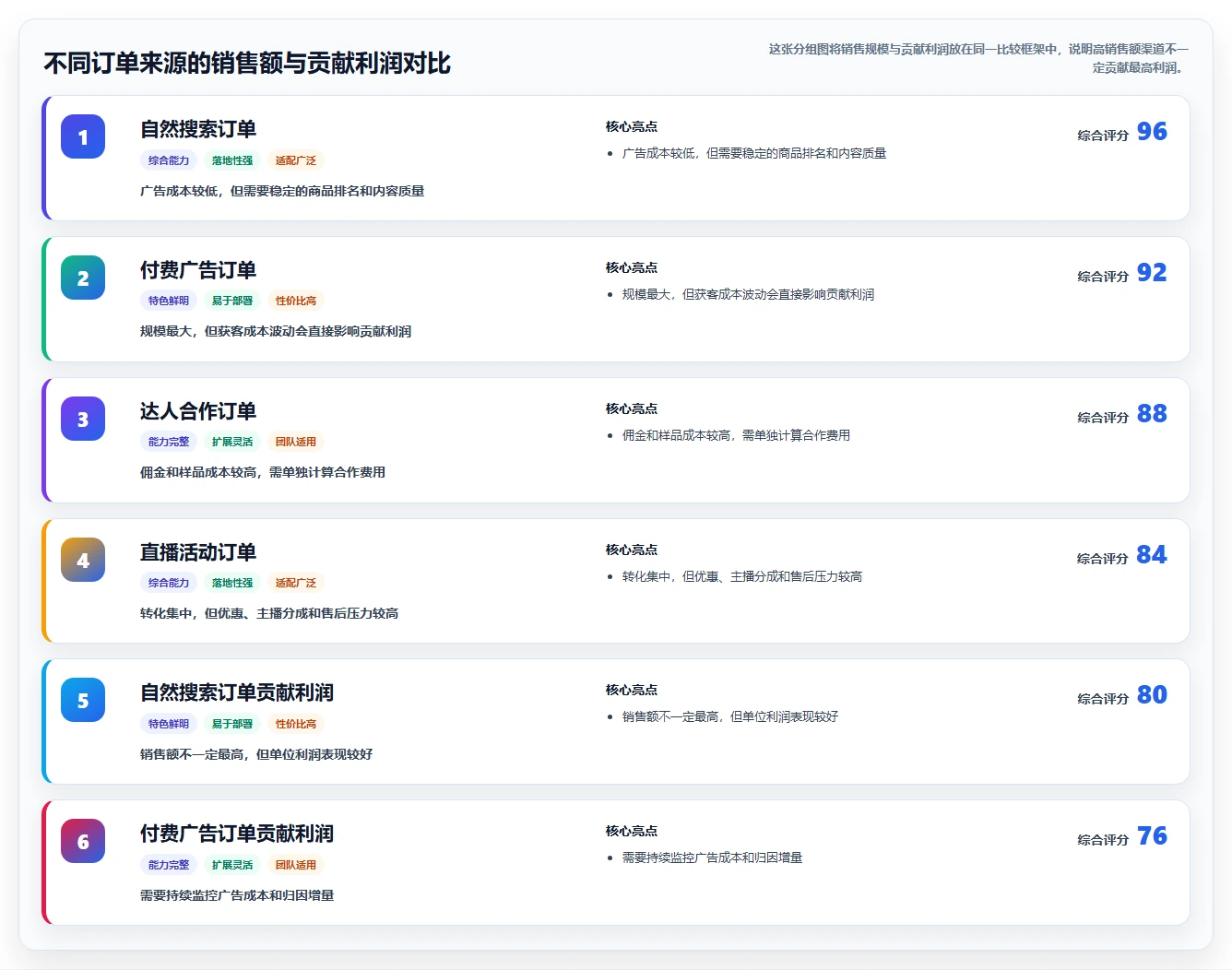Click description 规模最大 under 付费广告订单 tags
This screenshot has width=1232, height=970.
tap(276, 331)
